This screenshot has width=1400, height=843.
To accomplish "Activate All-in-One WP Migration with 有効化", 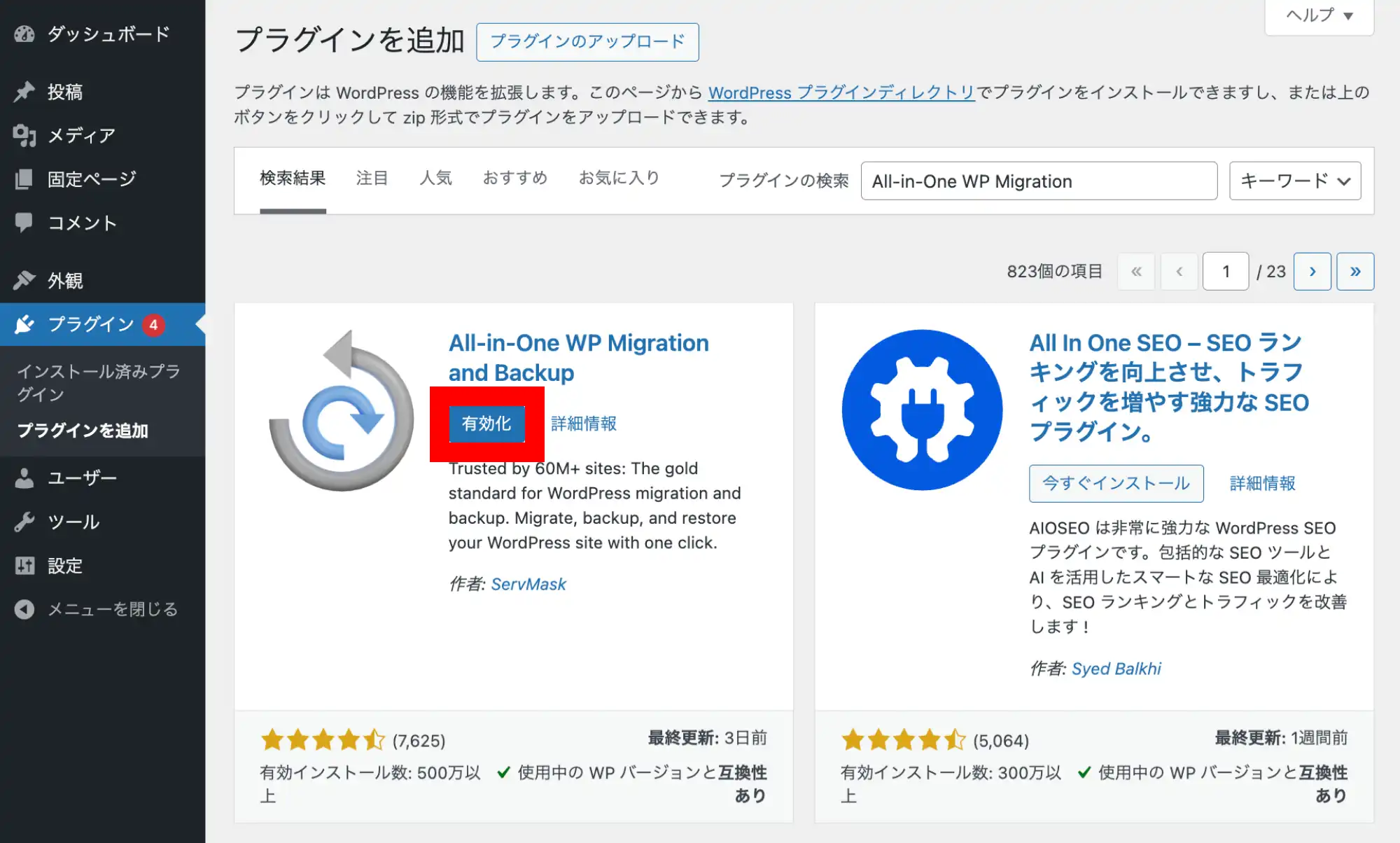I will pos(488,423).
